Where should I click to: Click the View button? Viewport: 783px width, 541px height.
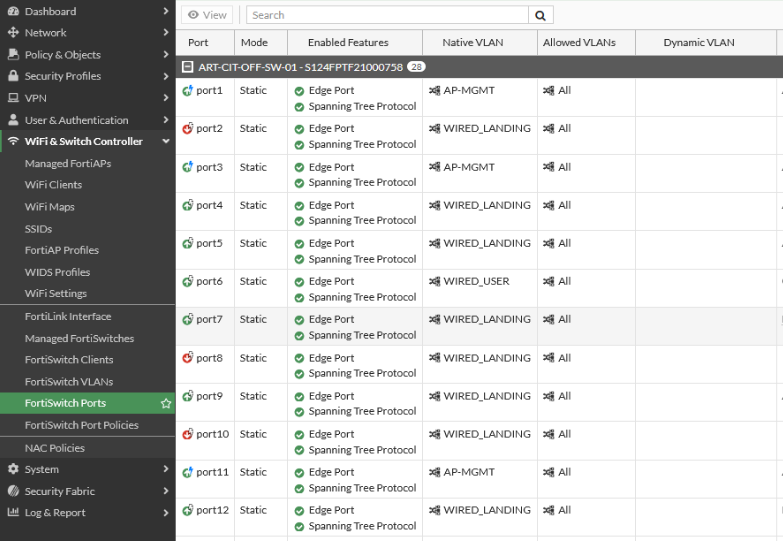(207, 15)
